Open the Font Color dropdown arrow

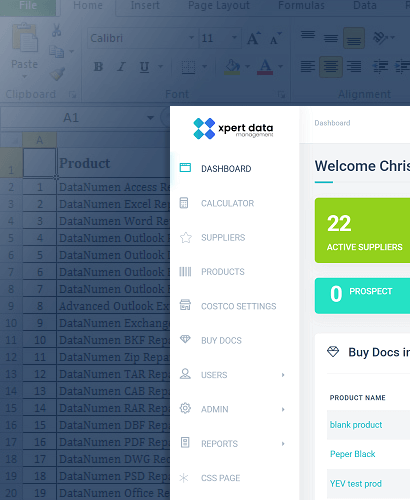tap(280, 67)
